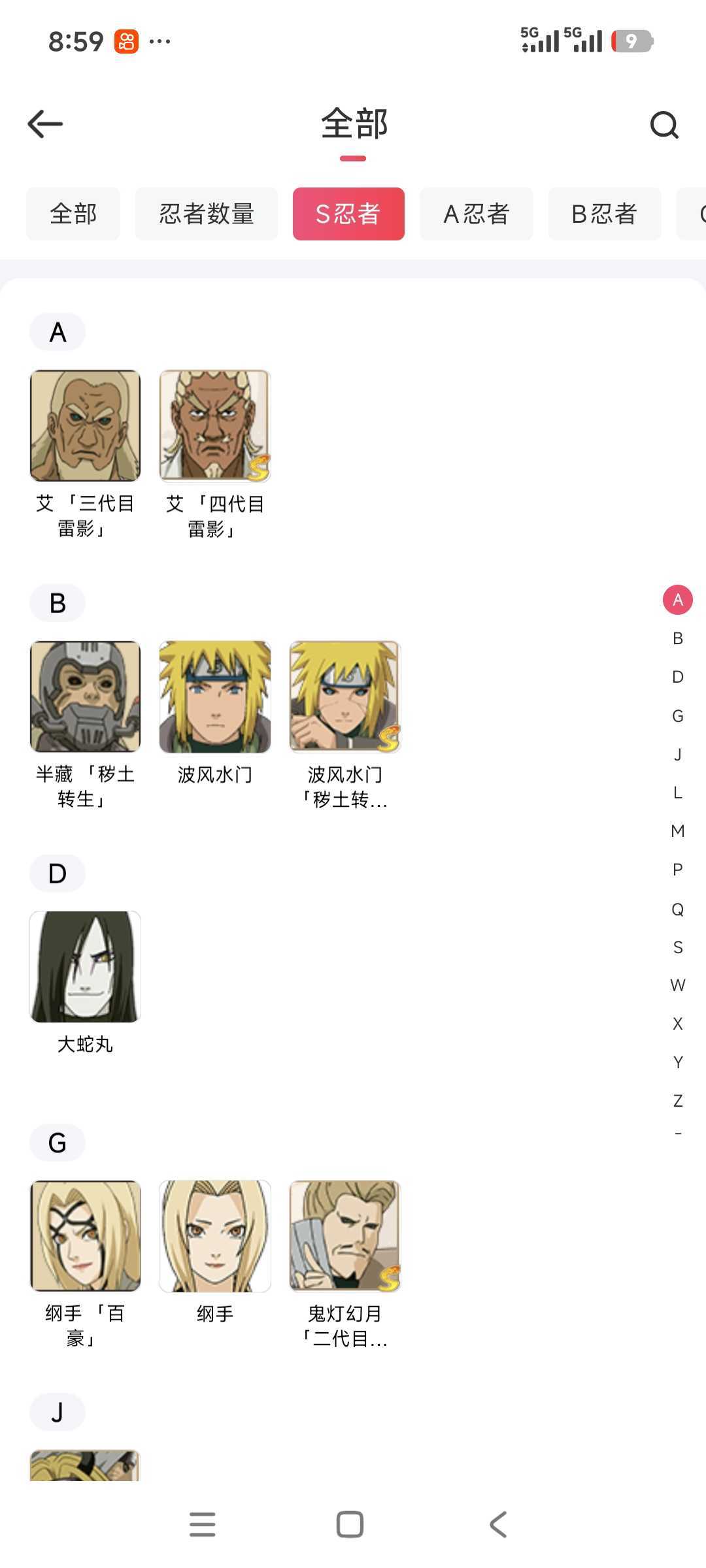This screenshot has height=1568, width=706.
Task: Select the S忍者 filter tab
Action: 348,214
